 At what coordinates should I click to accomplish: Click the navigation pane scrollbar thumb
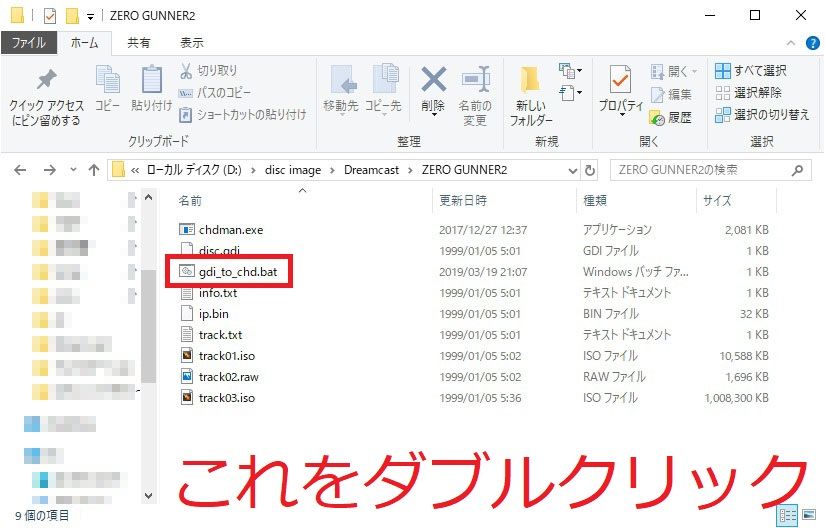pyautogui.click(x=148, y=327)
